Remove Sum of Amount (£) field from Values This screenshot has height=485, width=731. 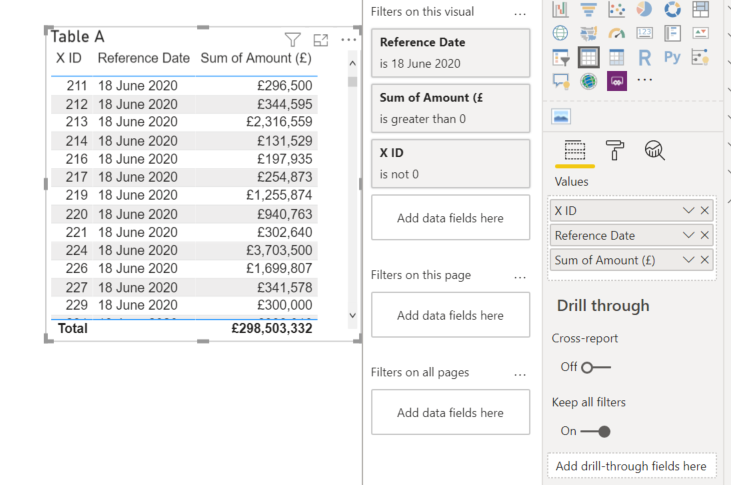pos(704,260)
